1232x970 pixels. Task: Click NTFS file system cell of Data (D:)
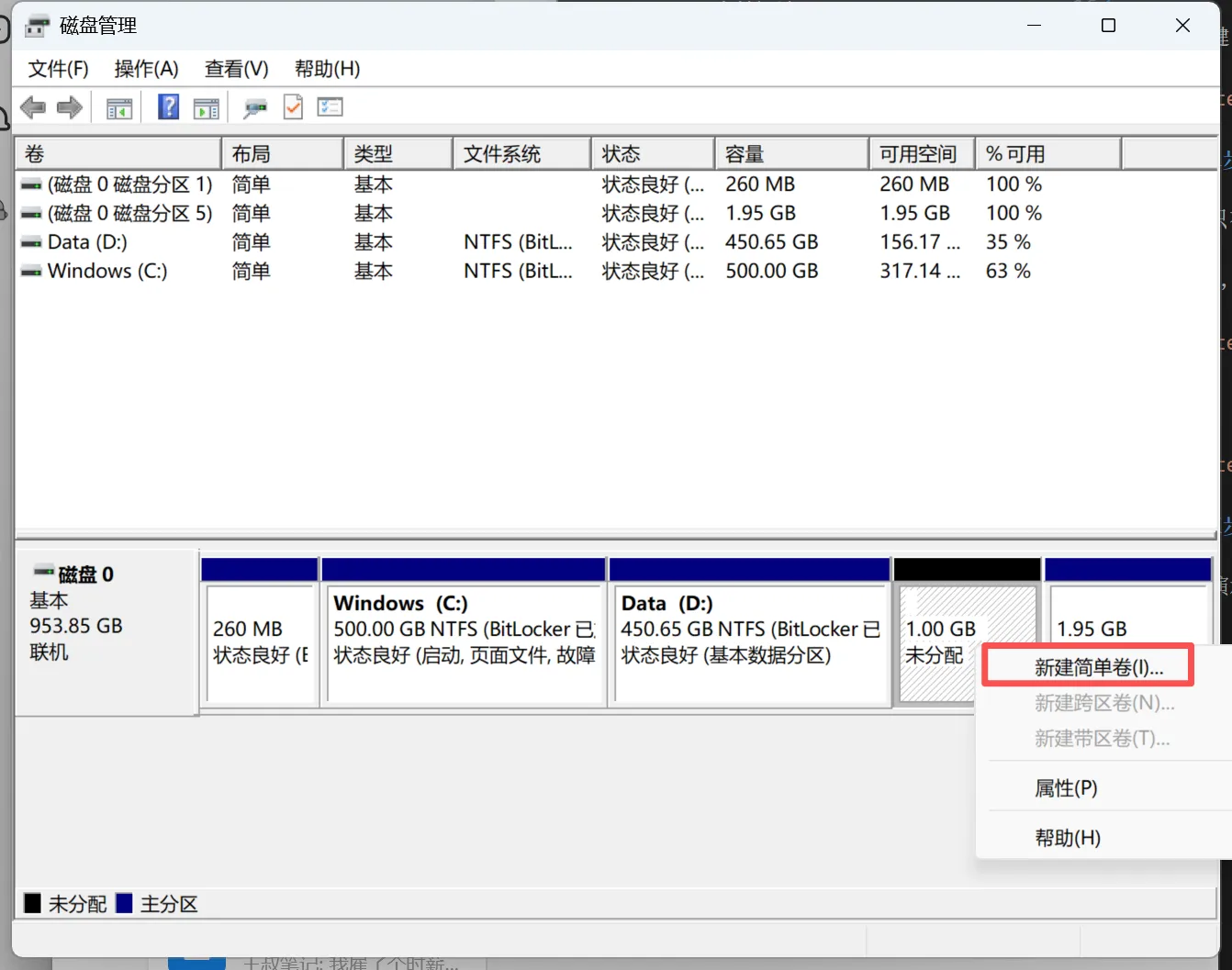point(518,242)
